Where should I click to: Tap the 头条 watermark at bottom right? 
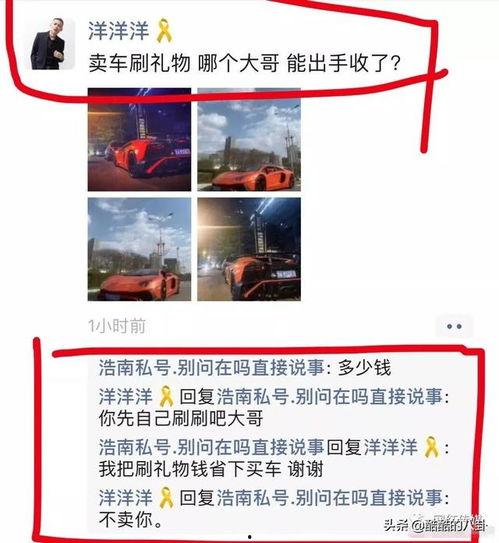click(434, 526)
